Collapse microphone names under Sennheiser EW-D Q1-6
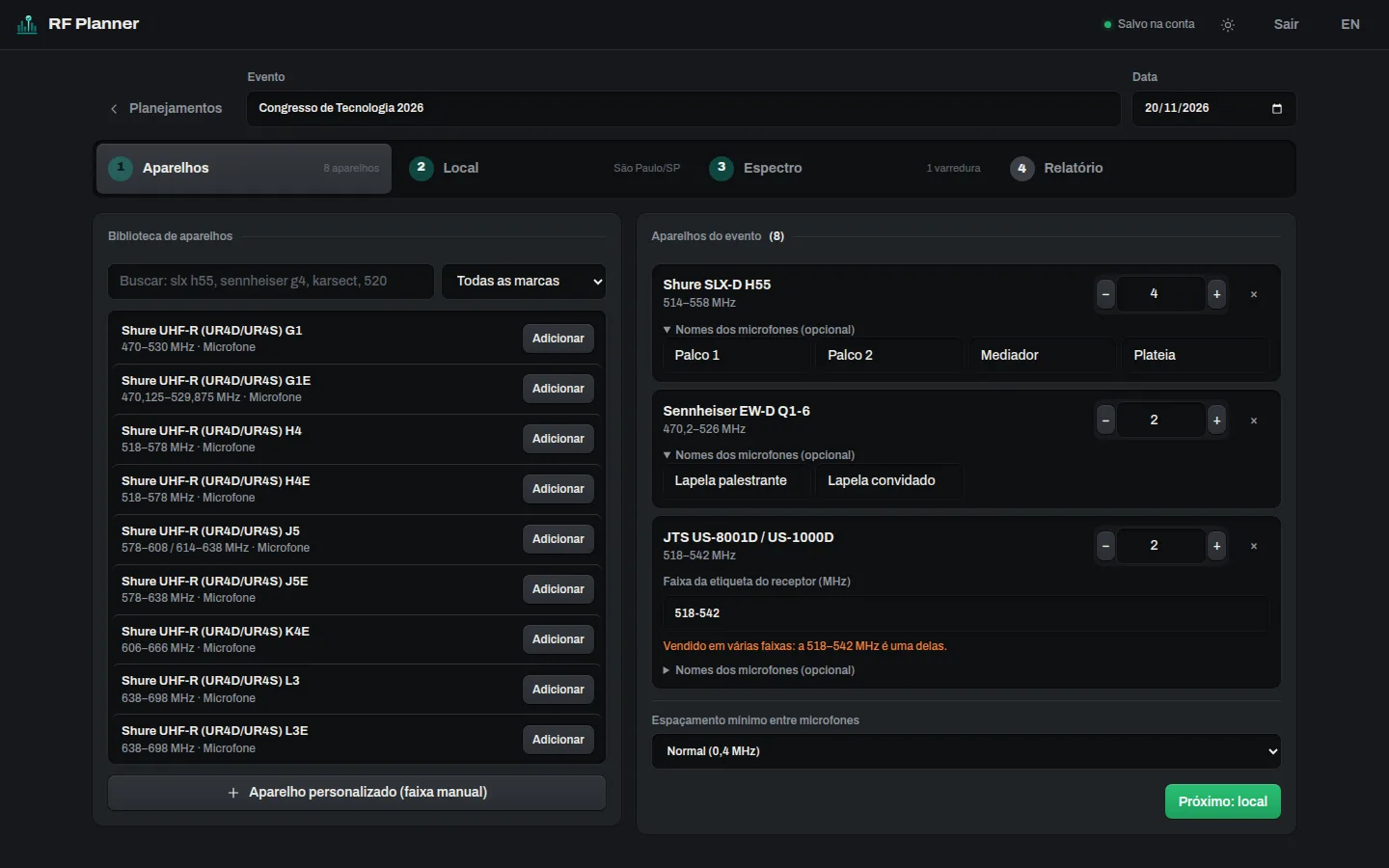Screen dimensions: 1389x868 coord(759,455)
